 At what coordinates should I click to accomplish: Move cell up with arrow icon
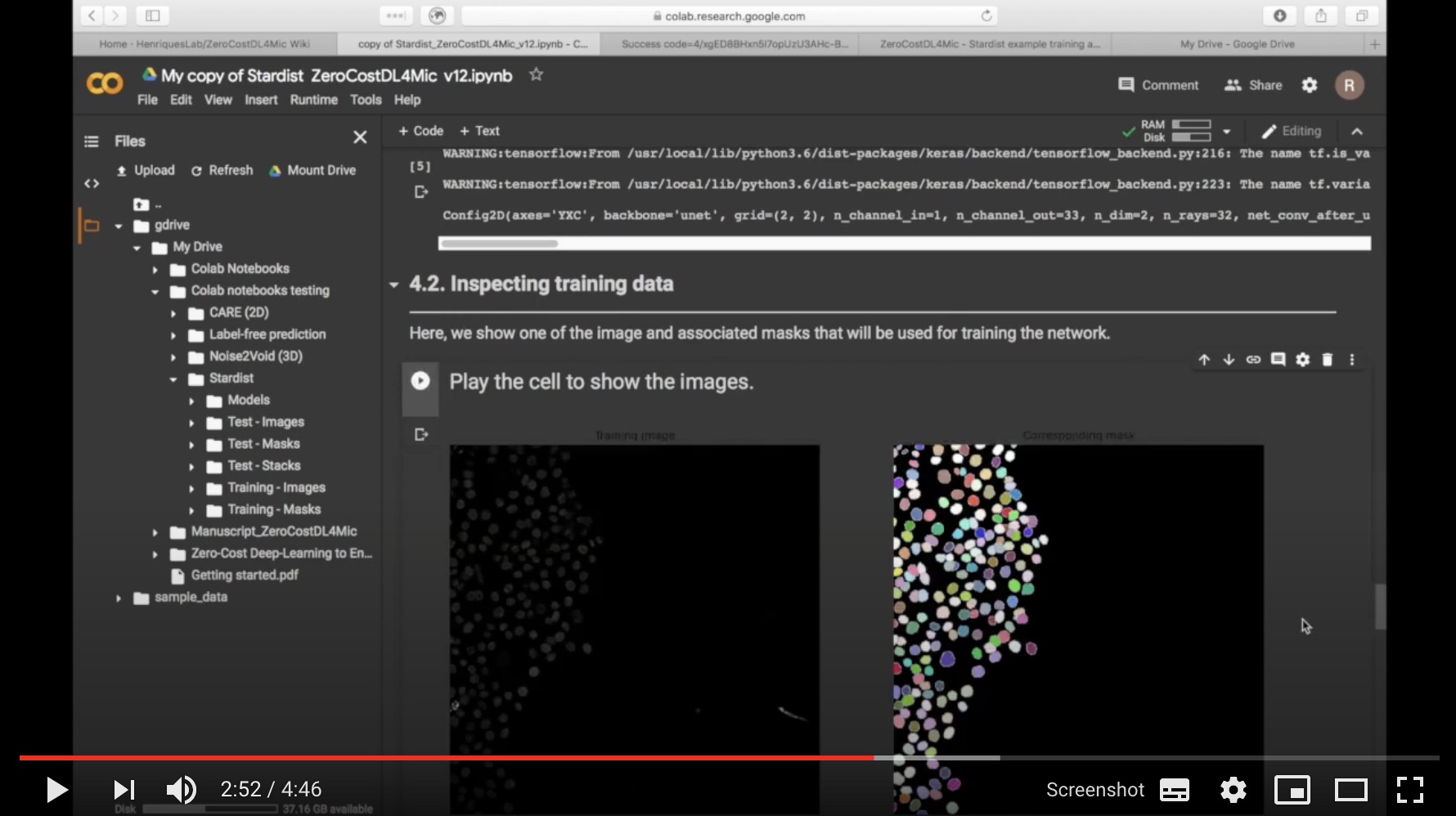coord(1204,360)
